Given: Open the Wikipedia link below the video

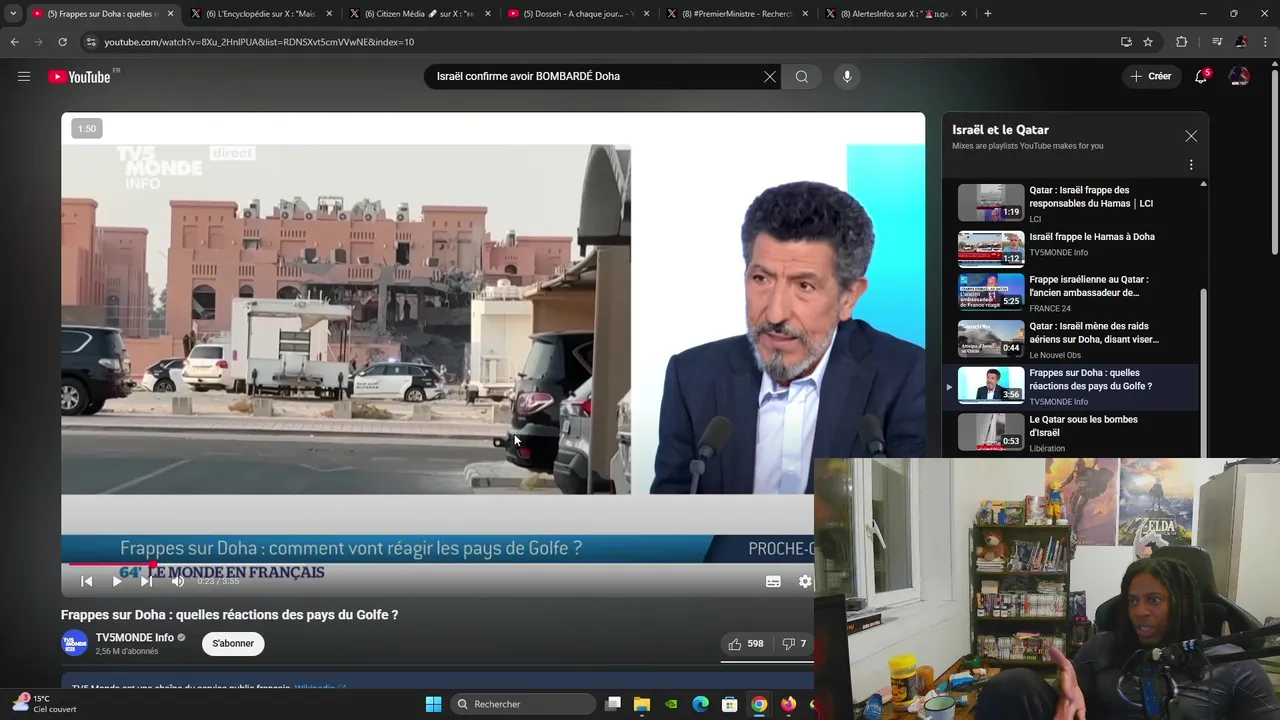Looking at the screenshot, I should (320, 688).
